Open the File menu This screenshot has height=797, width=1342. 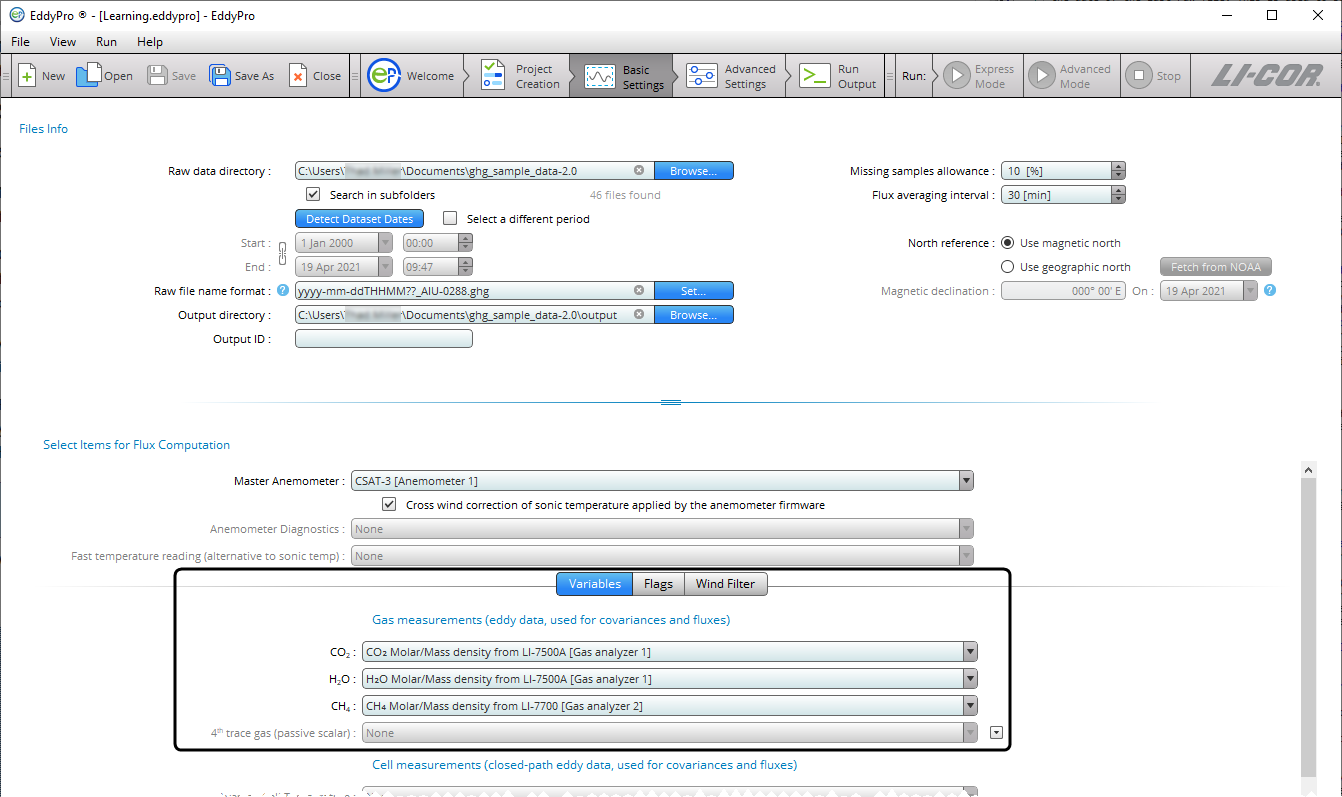point(20,42)
